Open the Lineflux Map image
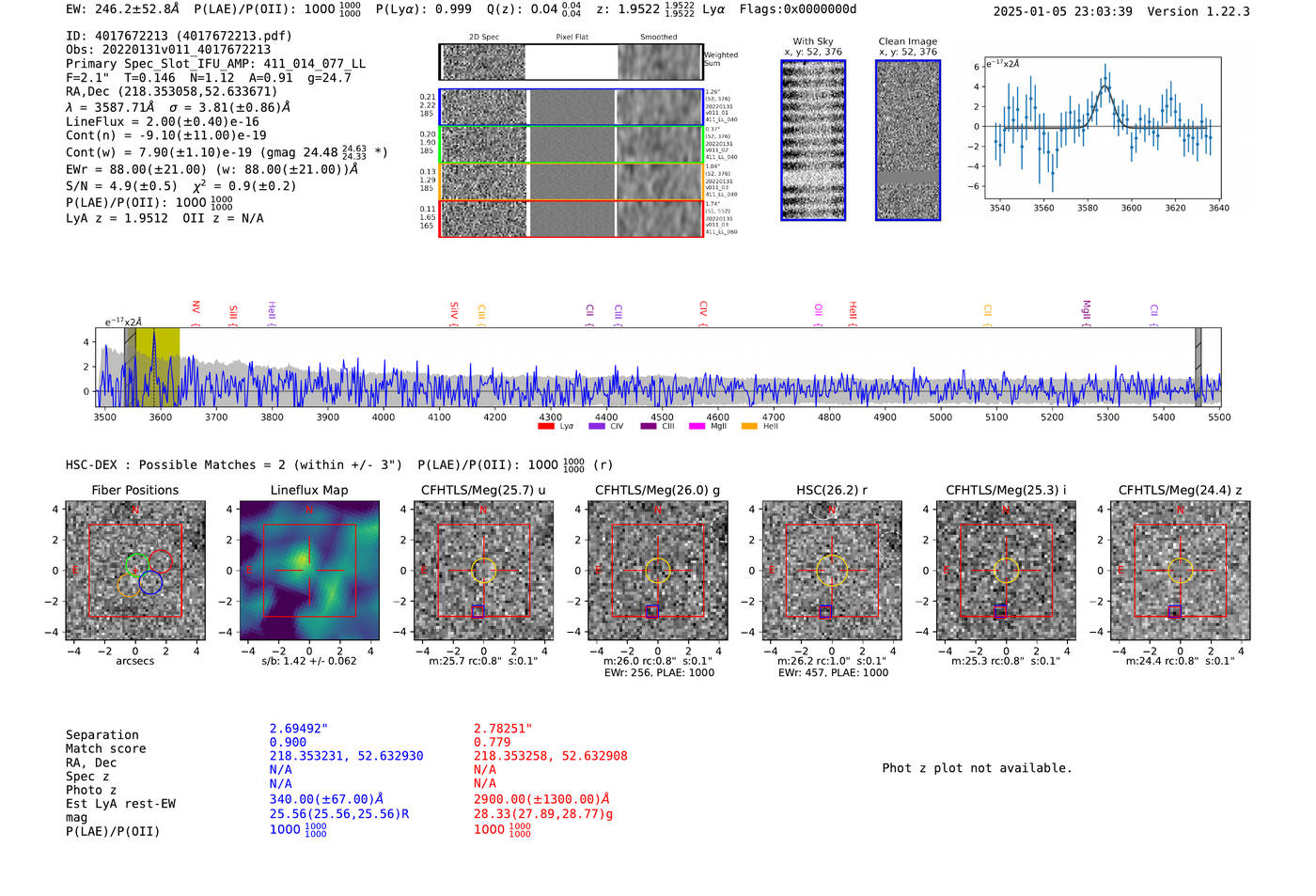This screenshot has width=1316, height=896. 309,571
